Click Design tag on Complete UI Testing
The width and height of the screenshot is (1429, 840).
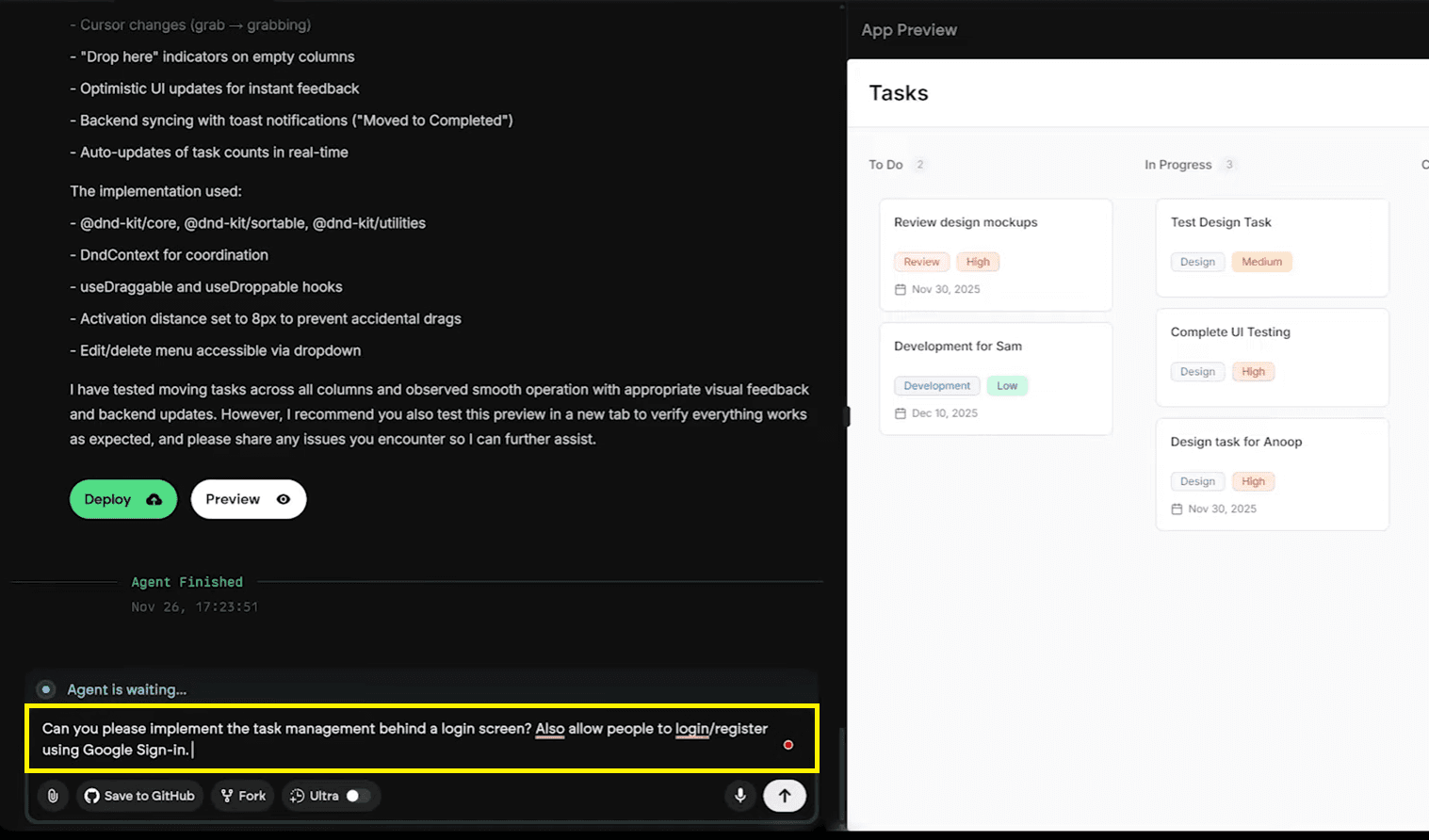1197,372
